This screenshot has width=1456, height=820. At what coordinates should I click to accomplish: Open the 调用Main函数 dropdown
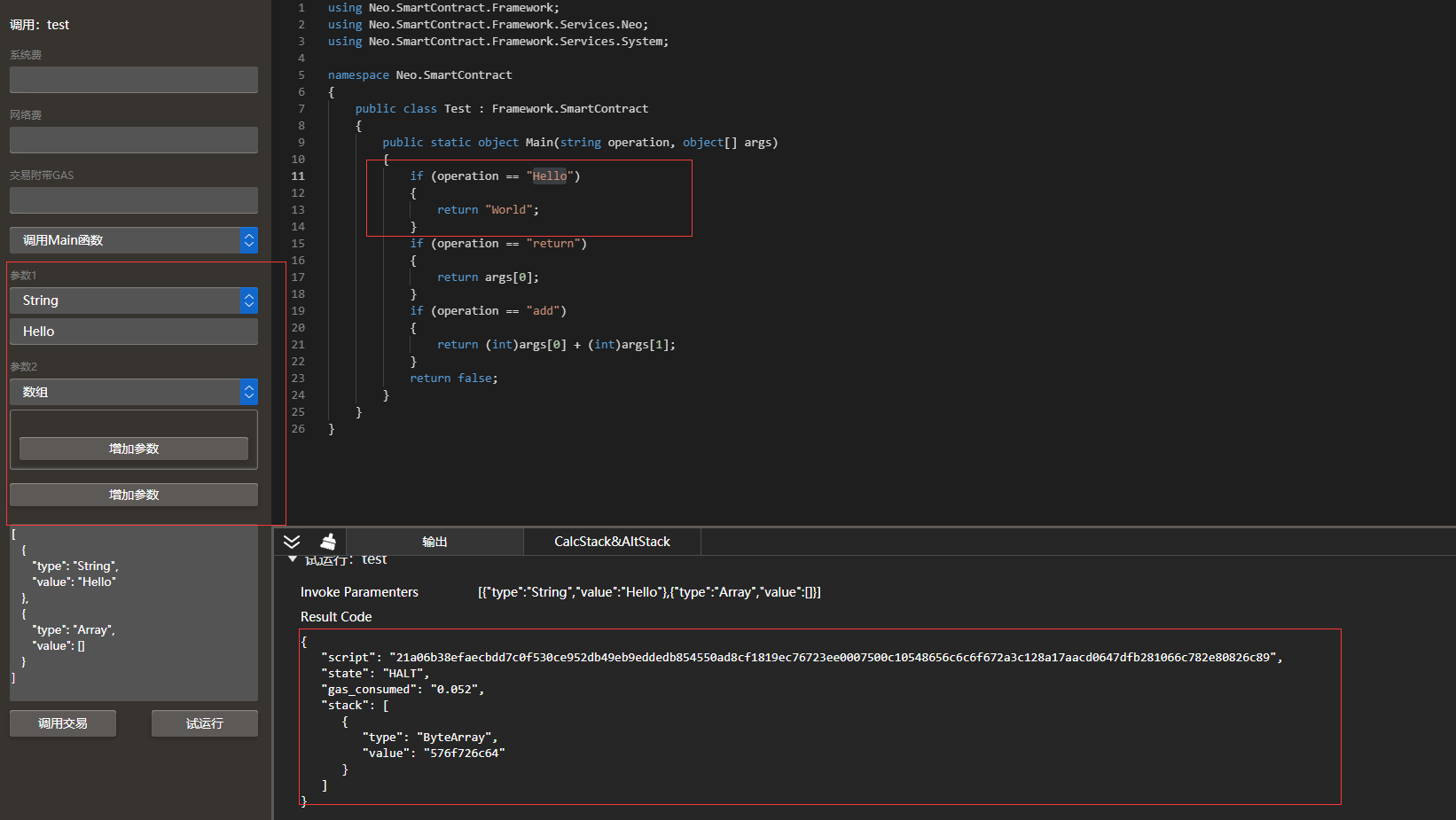[x=133, y=240]
